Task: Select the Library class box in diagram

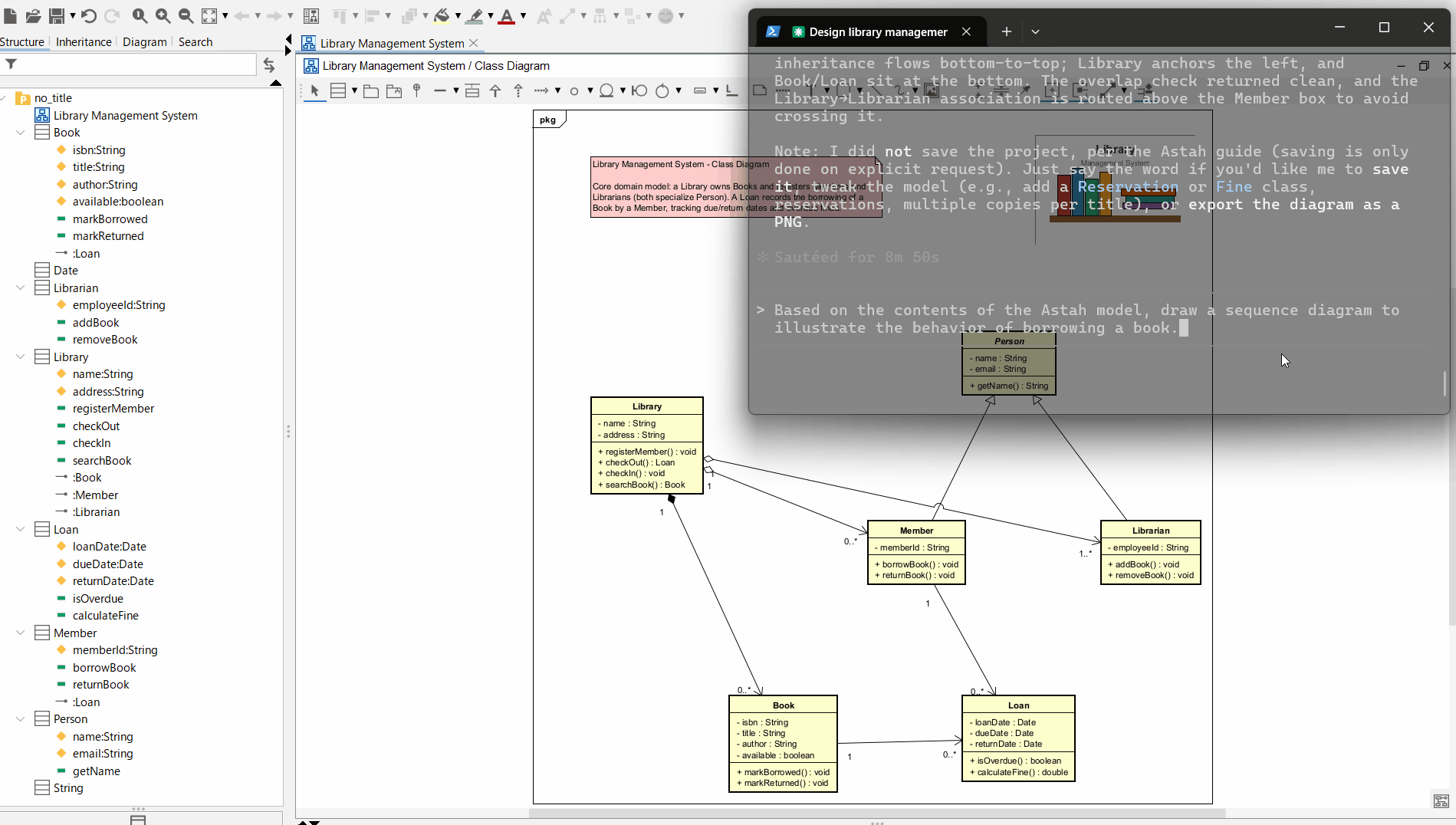Action: tap(647, 445)
